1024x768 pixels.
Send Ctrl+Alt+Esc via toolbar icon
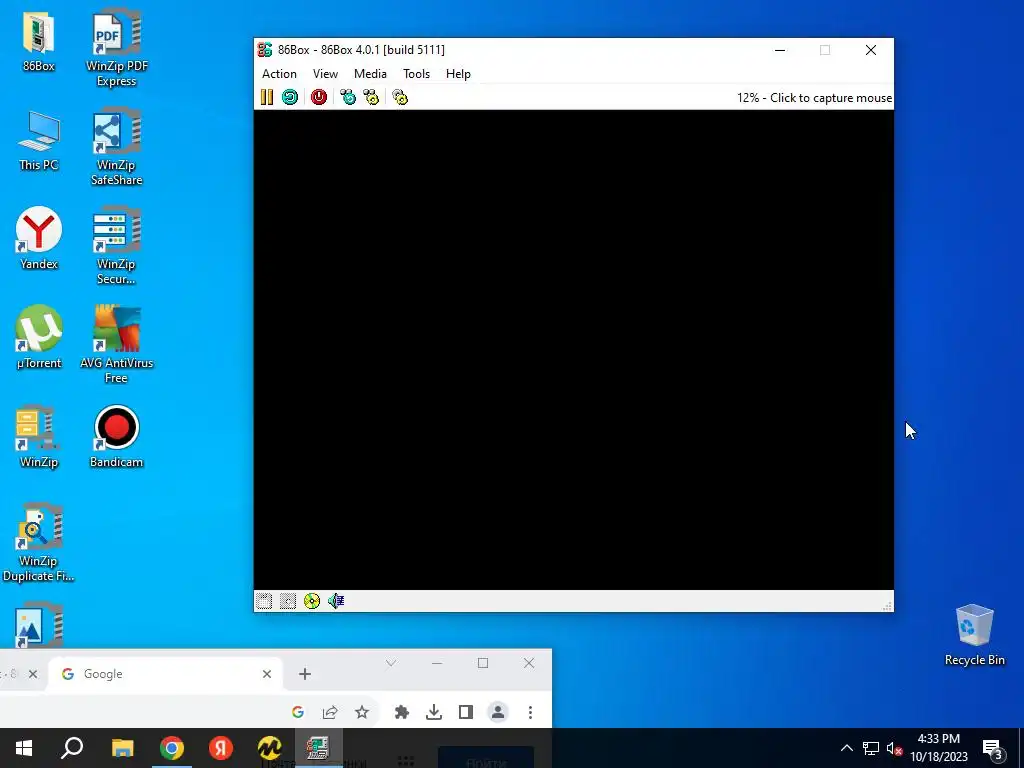(x=371, y=97)
